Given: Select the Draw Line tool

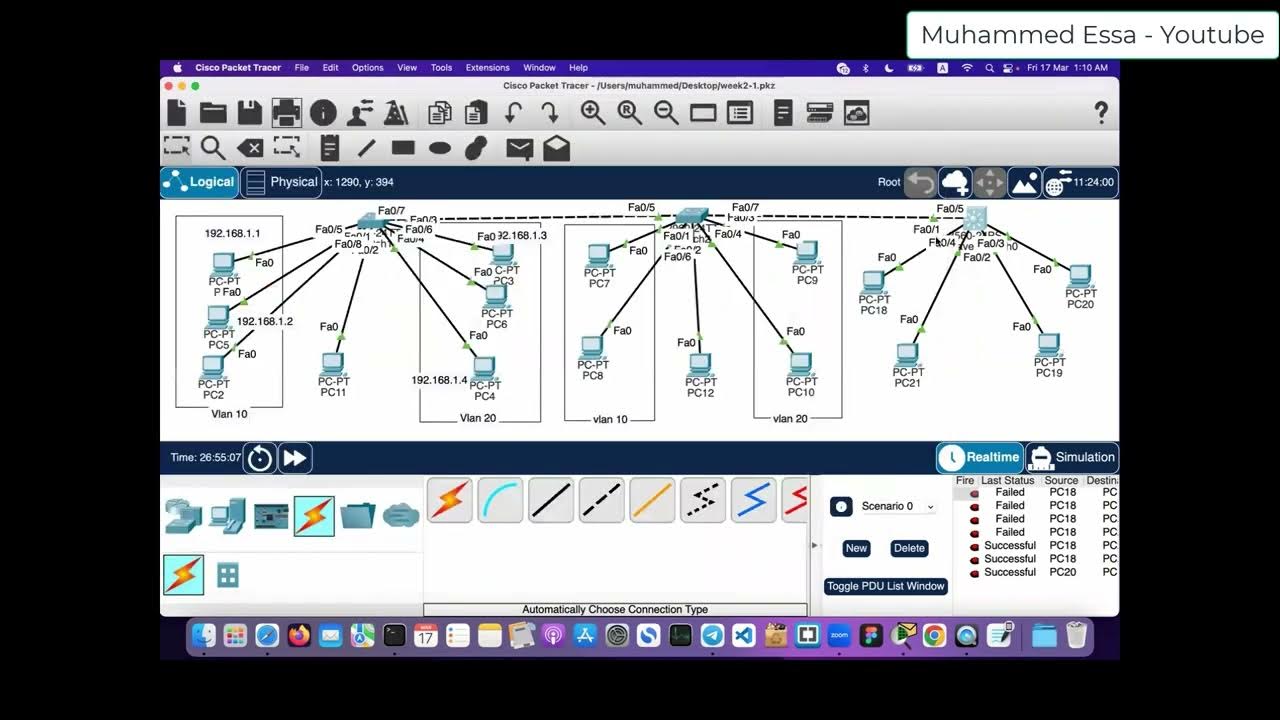Looking at the screenshot, I should pyautogui.click(x=367, y=148).
